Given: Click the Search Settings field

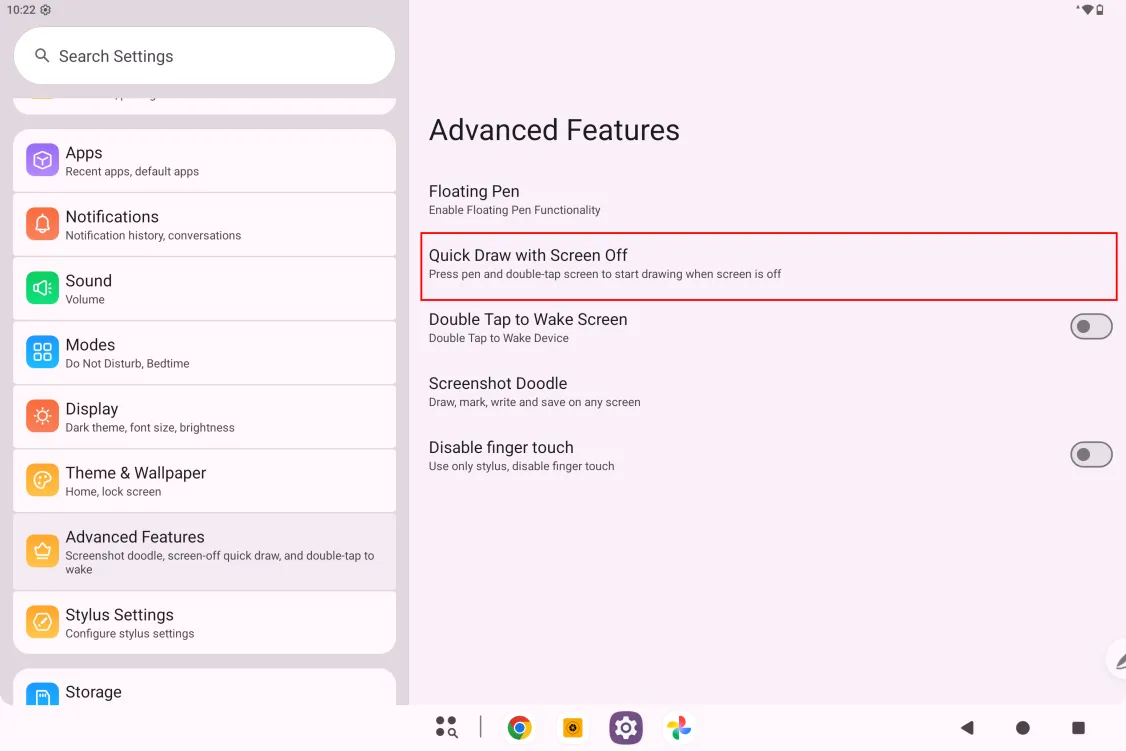Looking at the screenshot, I should click(x=205, y=55).
